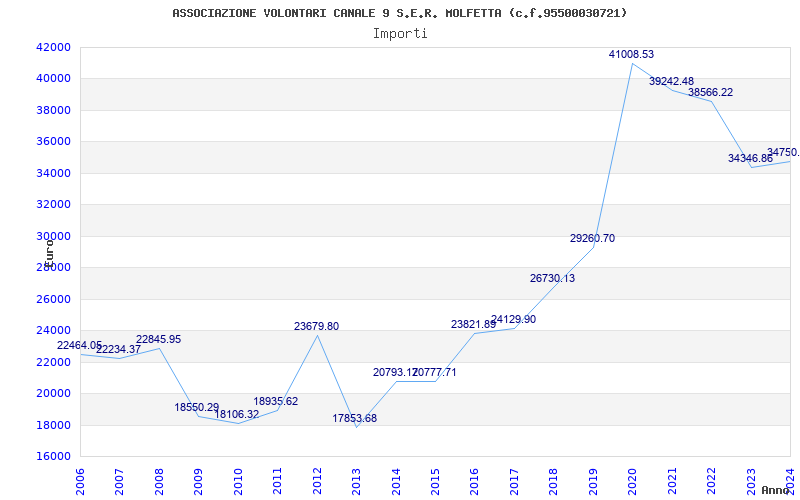Click data label 29260.70
Screen dimensions: 800x500
592,238
